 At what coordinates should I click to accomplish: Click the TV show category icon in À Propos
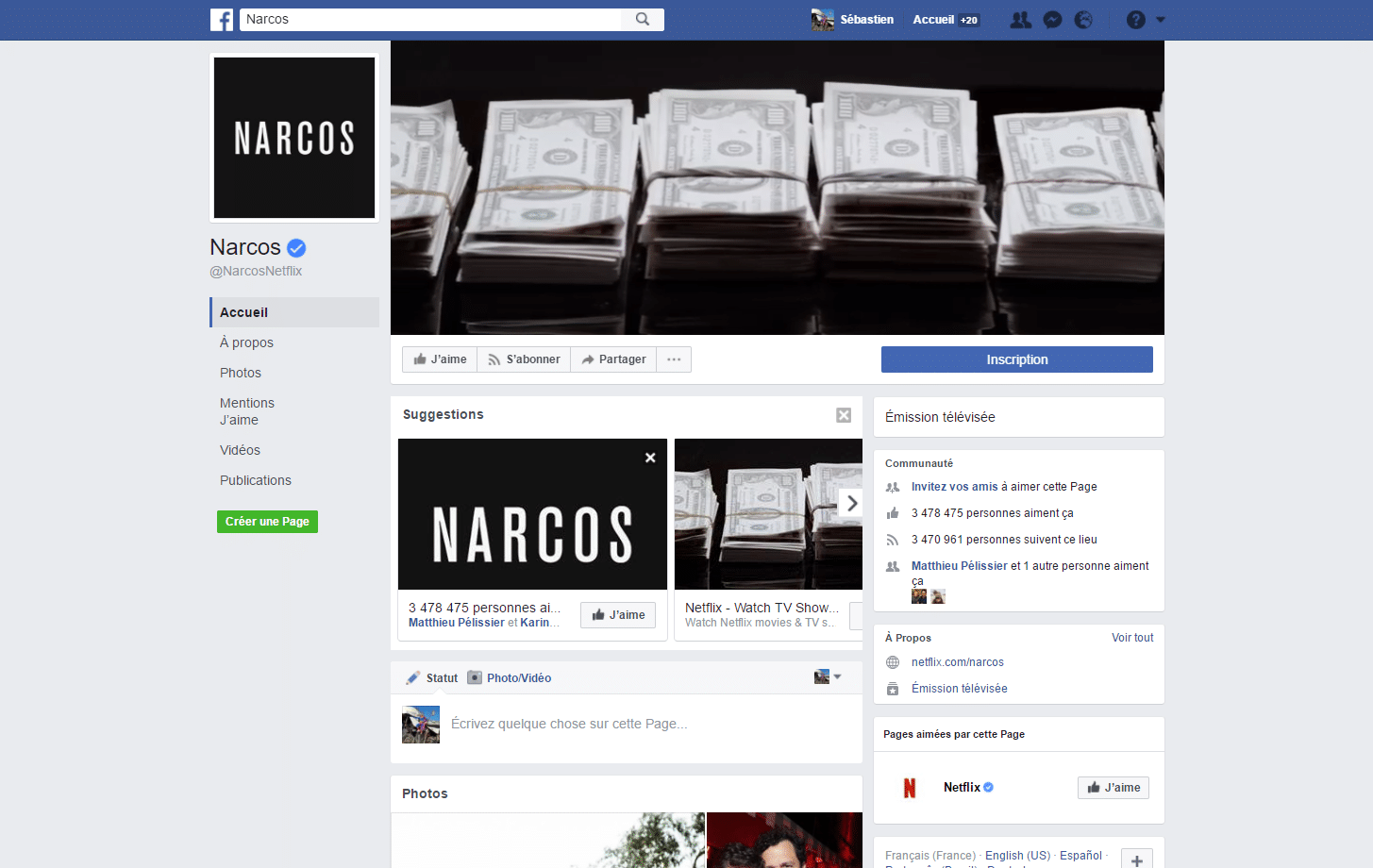[x=893, y=689]
